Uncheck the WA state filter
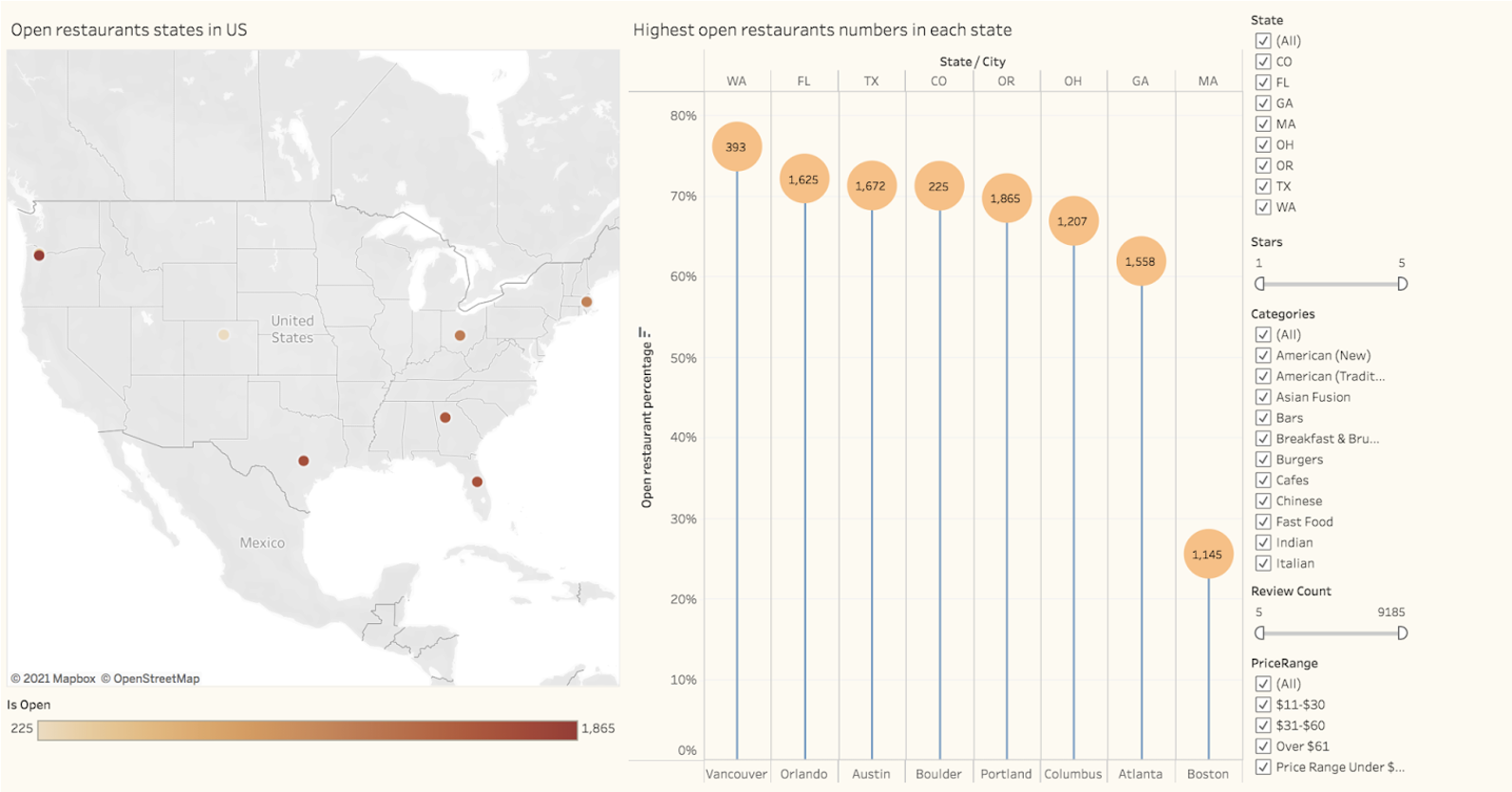 pyautogui.click(x=1263, y=207)
